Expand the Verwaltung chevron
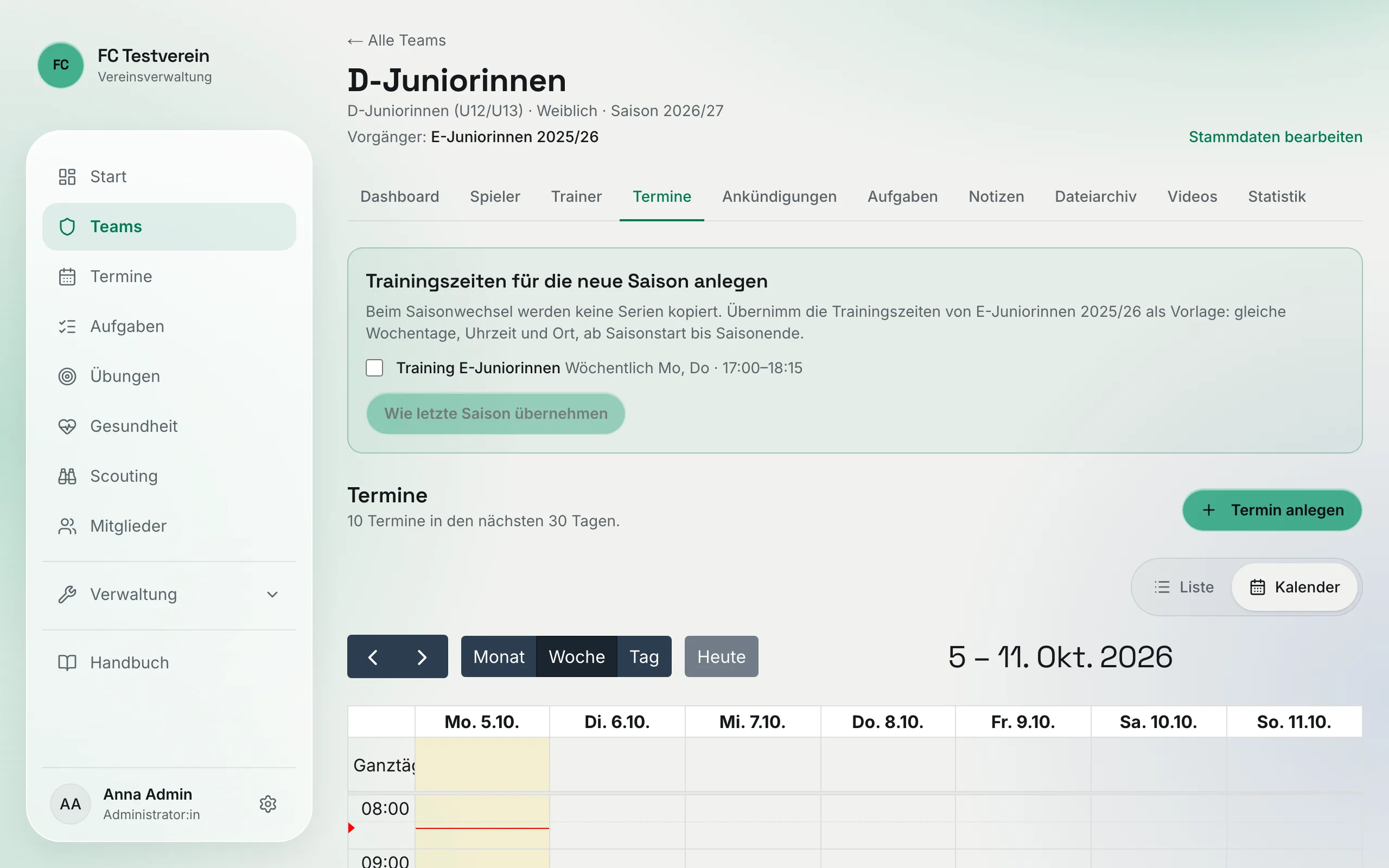 click(x=272, y=595)
